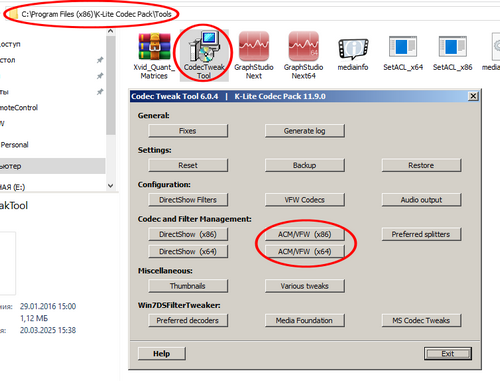Click the Generate log button
Image resolution: width=500 pixels, height=381 pixels.
[305, 131]
